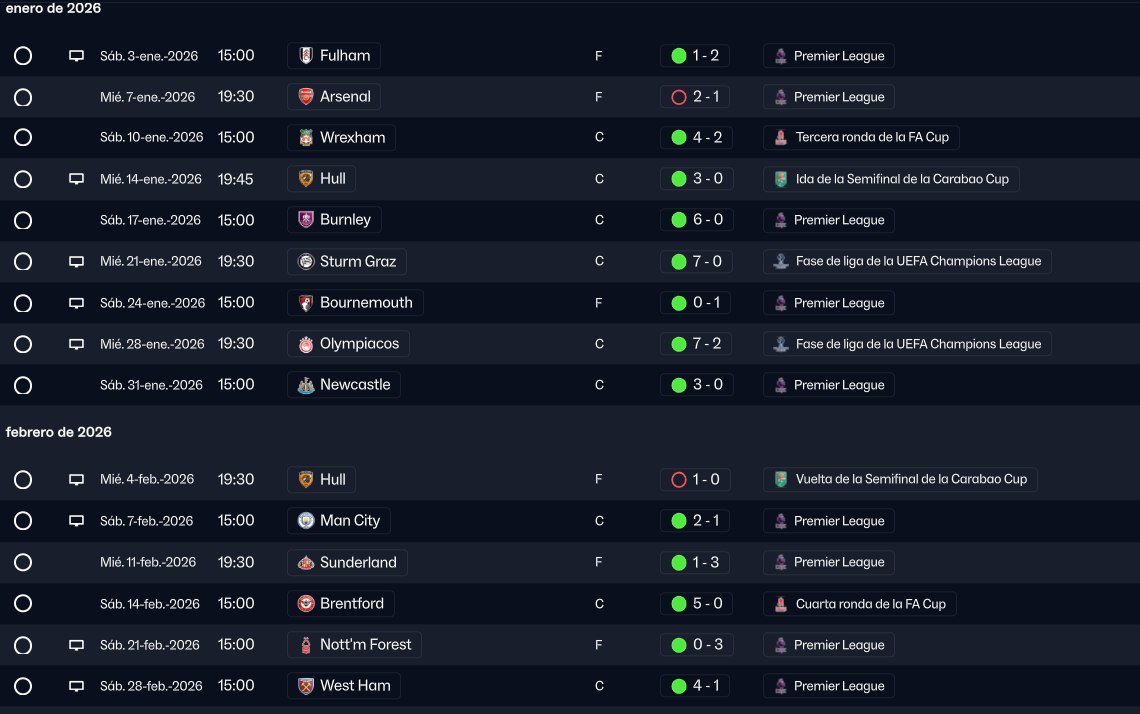Open Cuarta ronda de la FA Cup competition
This screenshot has width=1140, height=714.
(860, 603)
